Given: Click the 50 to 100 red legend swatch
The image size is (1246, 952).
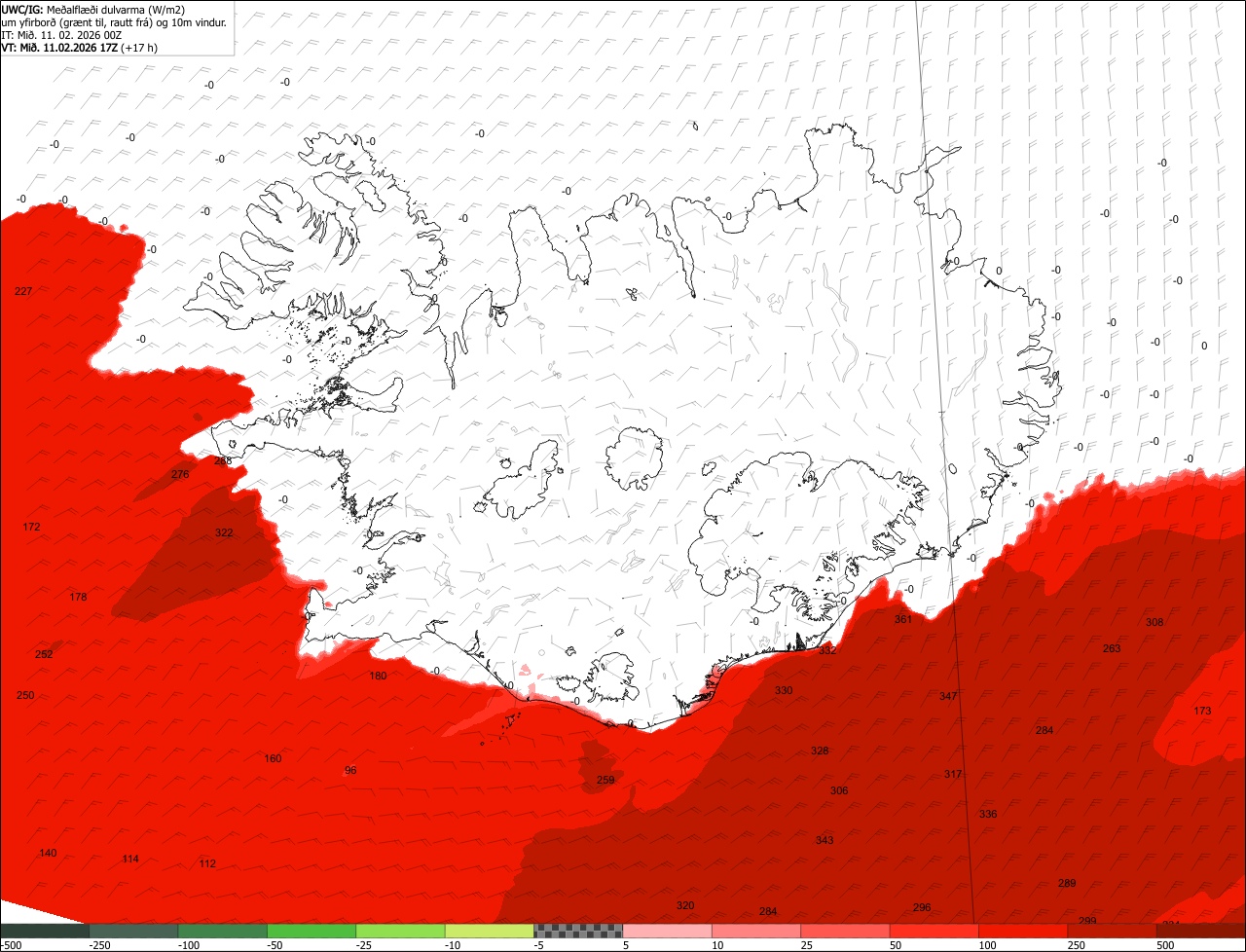Looking at the screenshot, I should coord(934,931).
